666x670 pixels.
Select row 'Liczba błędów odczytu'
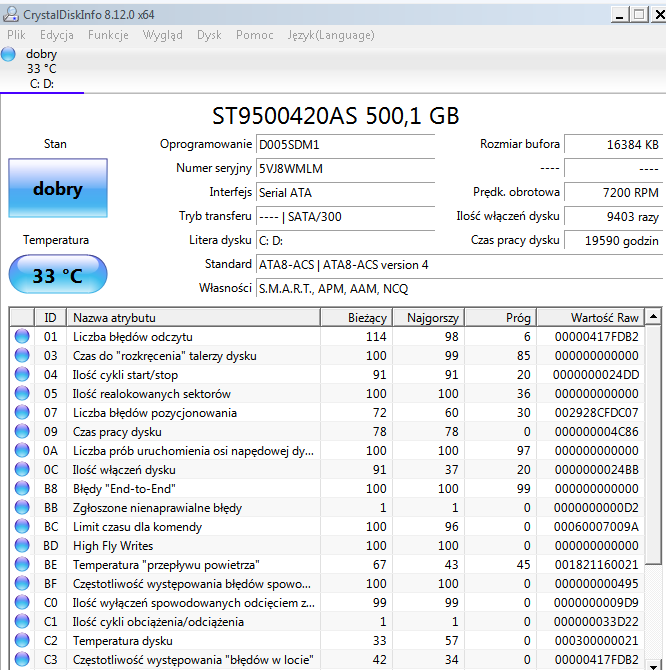(x=327, y=336)
